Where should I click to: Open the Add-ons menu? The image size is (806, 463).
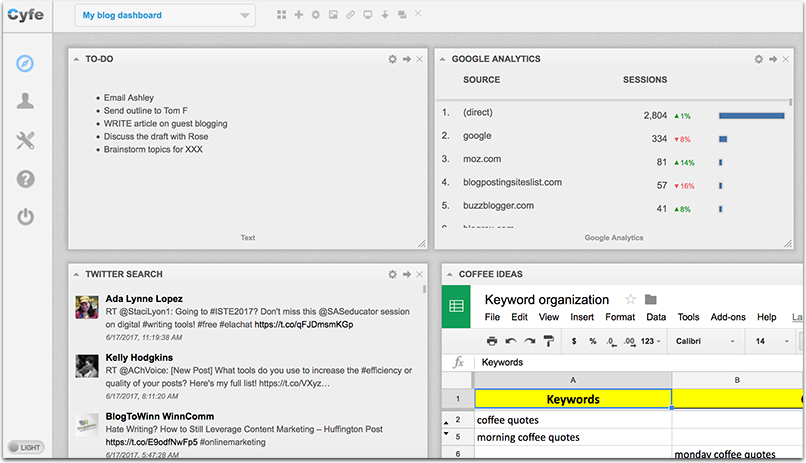[x=727, y=317]
